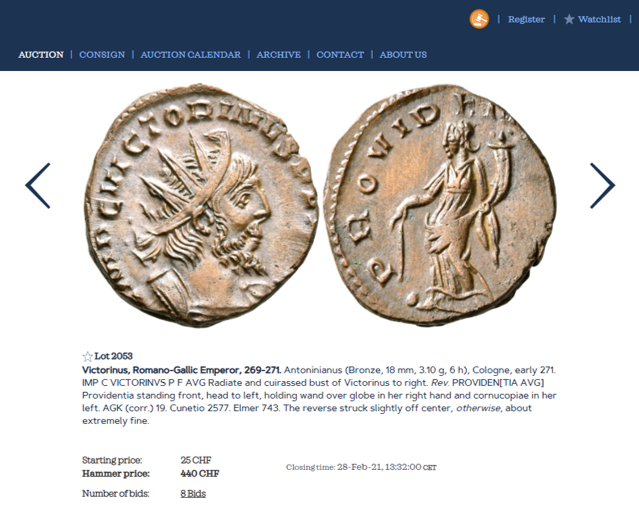Click the coin obverse image of Victorinus
Image resolution: width=639 pixels, height=515 pixels.
pos(201,206)
